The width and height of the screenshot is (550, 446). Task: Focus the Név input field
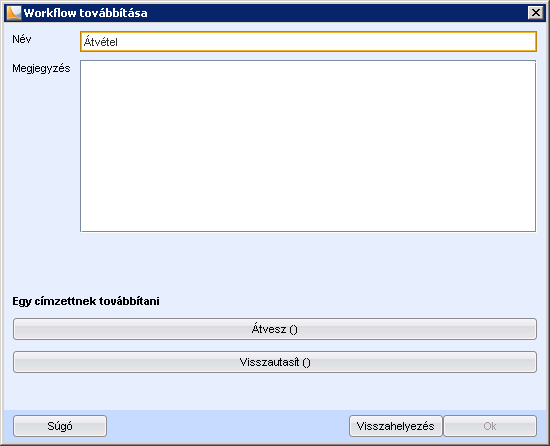click(x=308, y=42)
